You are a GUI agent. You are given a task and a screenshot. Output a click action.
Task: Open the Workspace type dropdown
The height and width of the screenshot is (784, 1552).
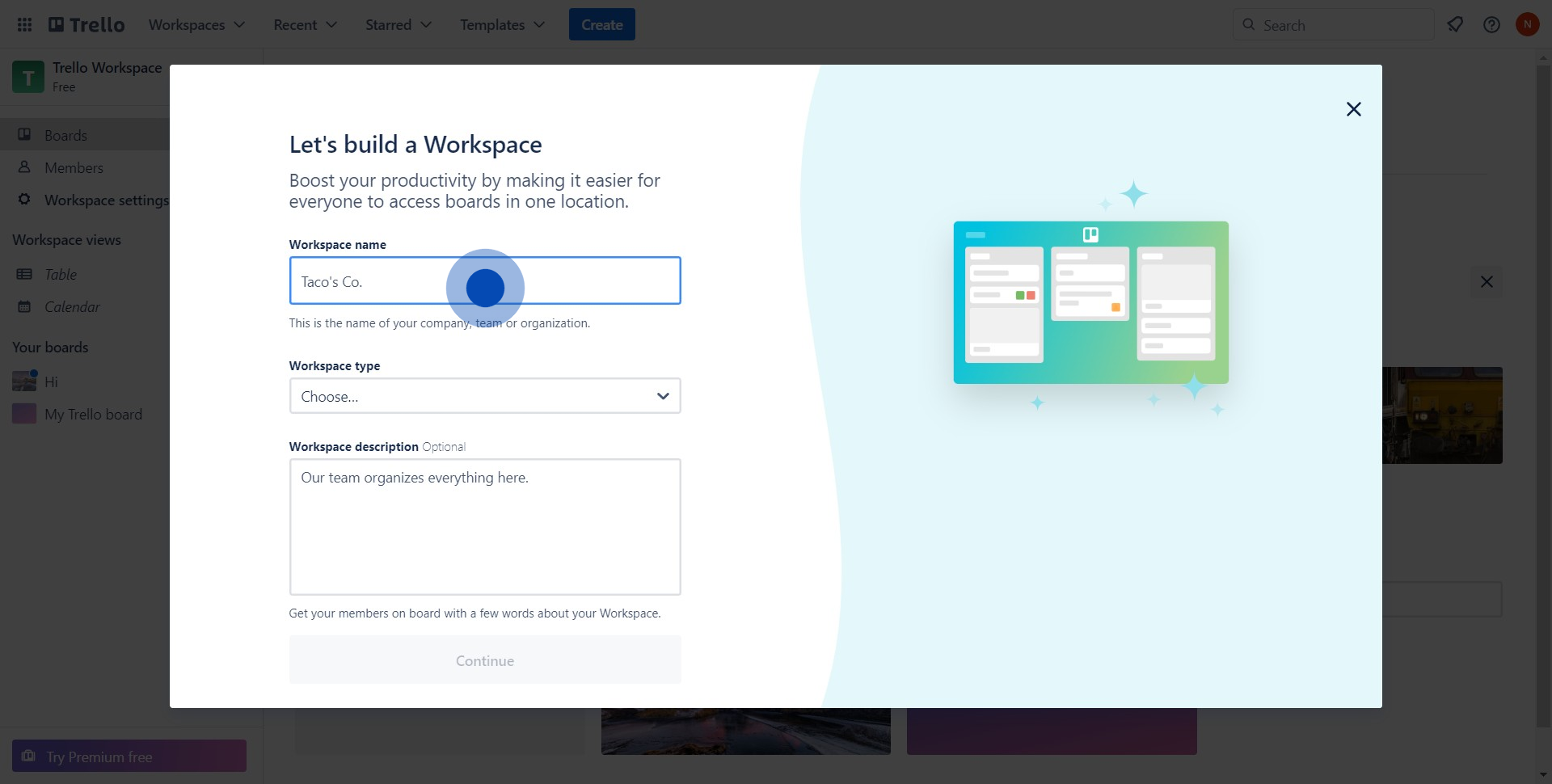(485, 396)
